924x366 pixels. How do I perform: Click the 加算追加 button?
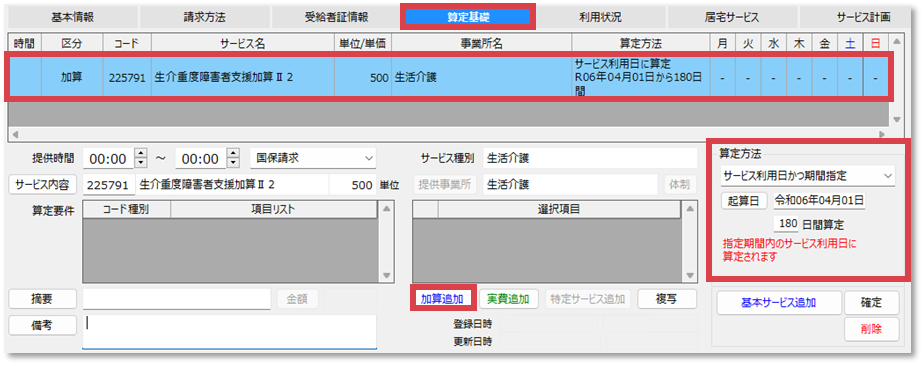[443, 299]
